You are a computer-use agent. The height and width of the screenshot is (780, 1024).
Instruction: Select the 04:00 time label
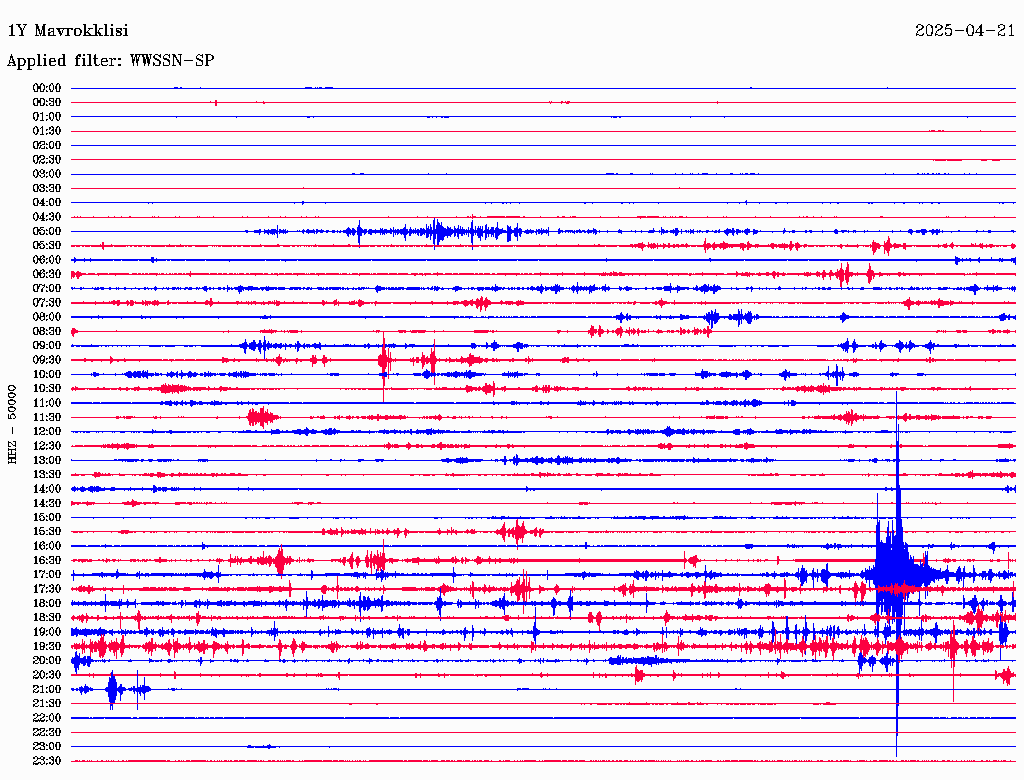click(47, 203)
